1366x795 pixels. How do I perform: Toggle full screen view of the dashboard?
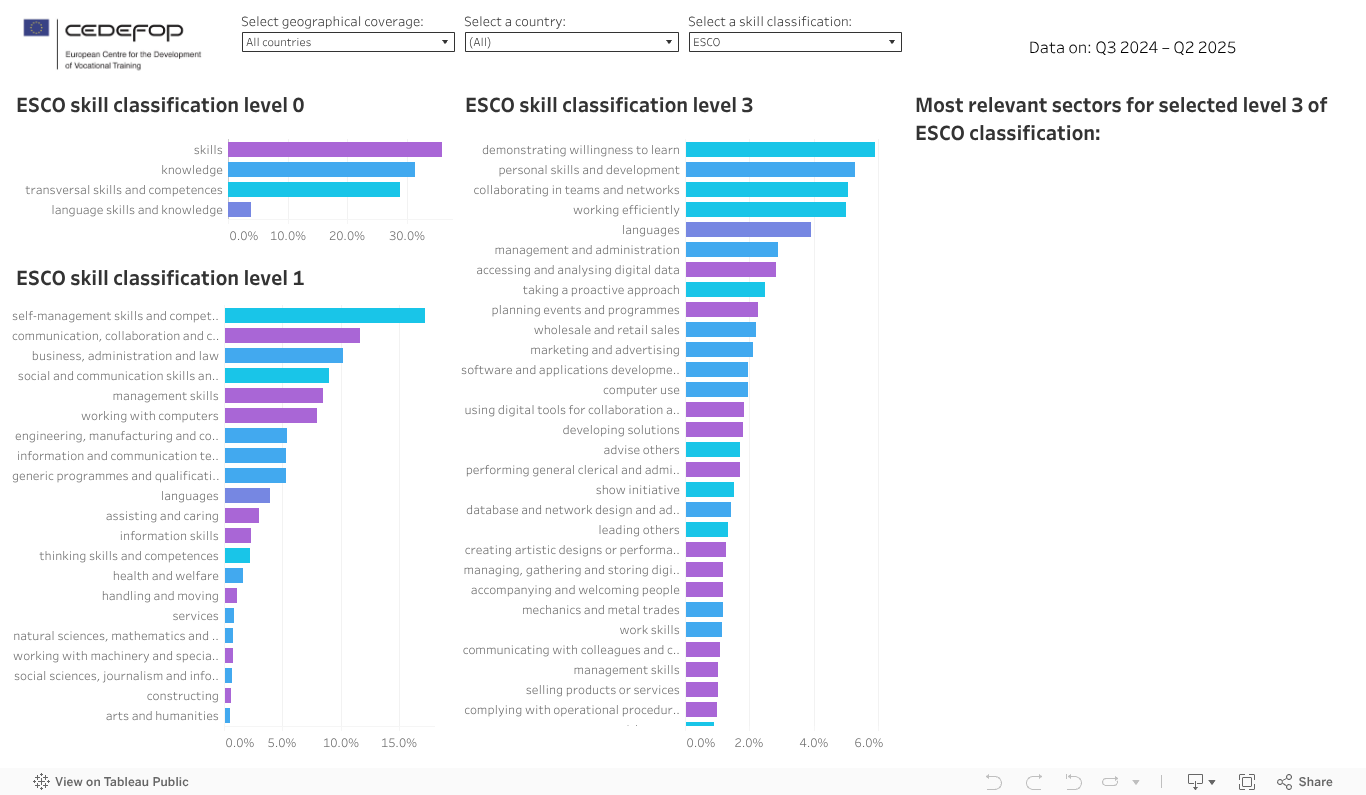(x=1247, y=781)
